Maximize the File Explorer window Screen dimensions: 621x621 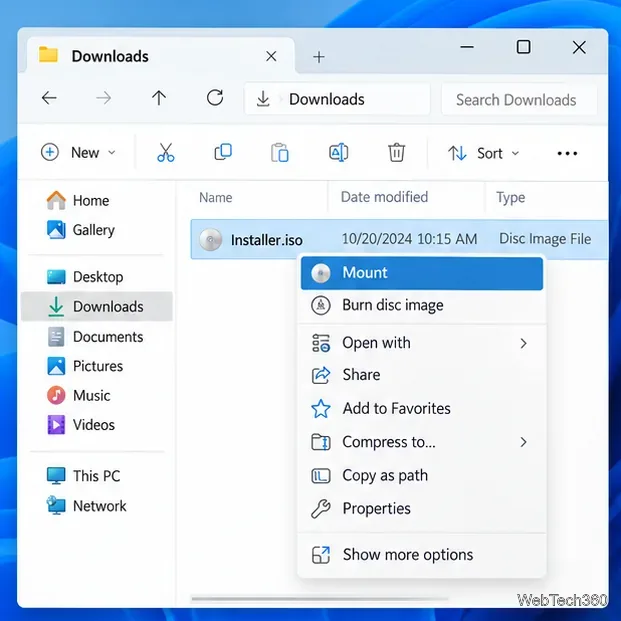(524, 47)
